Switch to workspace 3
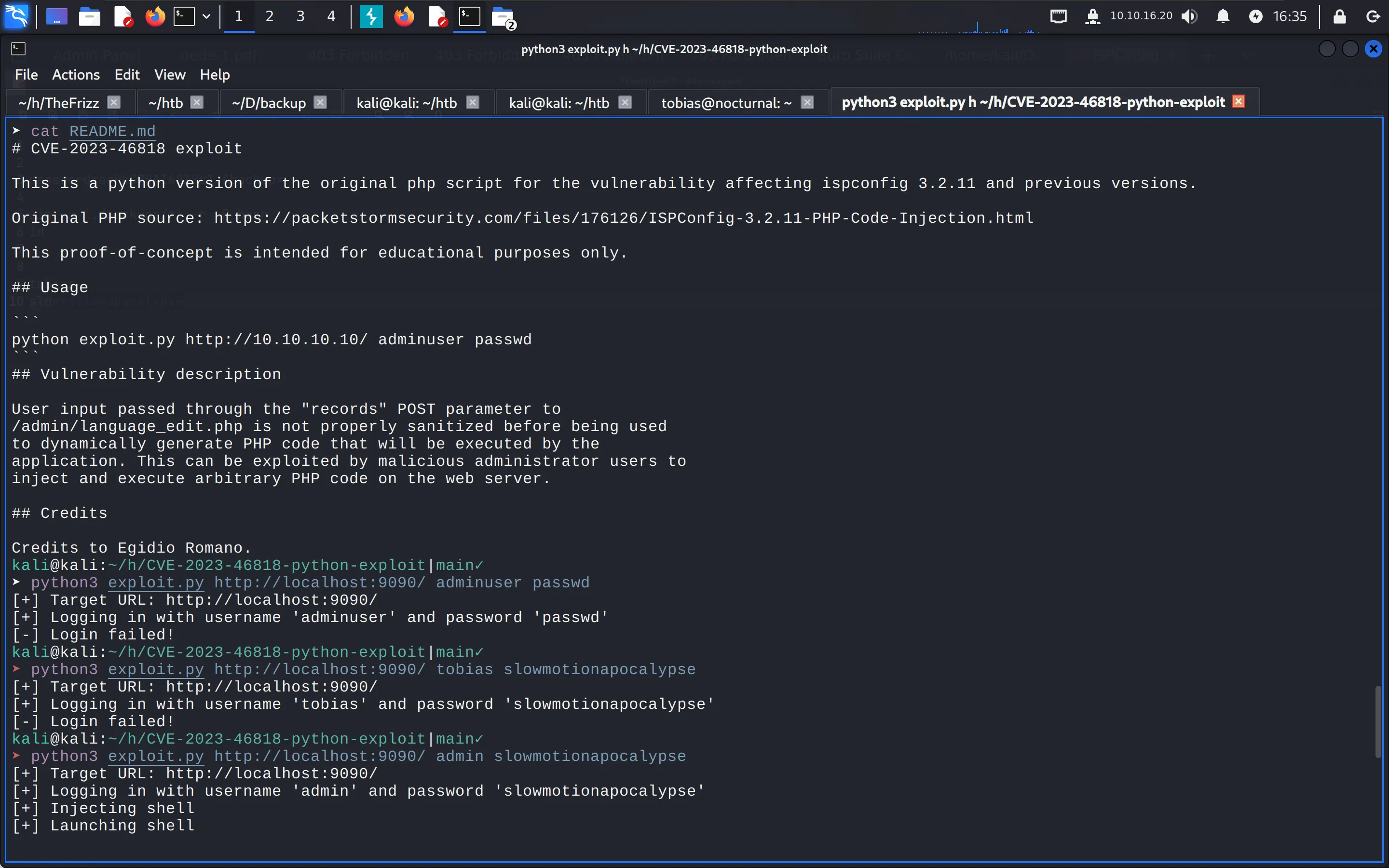Screen dimensions: 1389x868 pyautogui.click(x=300, y=17)
